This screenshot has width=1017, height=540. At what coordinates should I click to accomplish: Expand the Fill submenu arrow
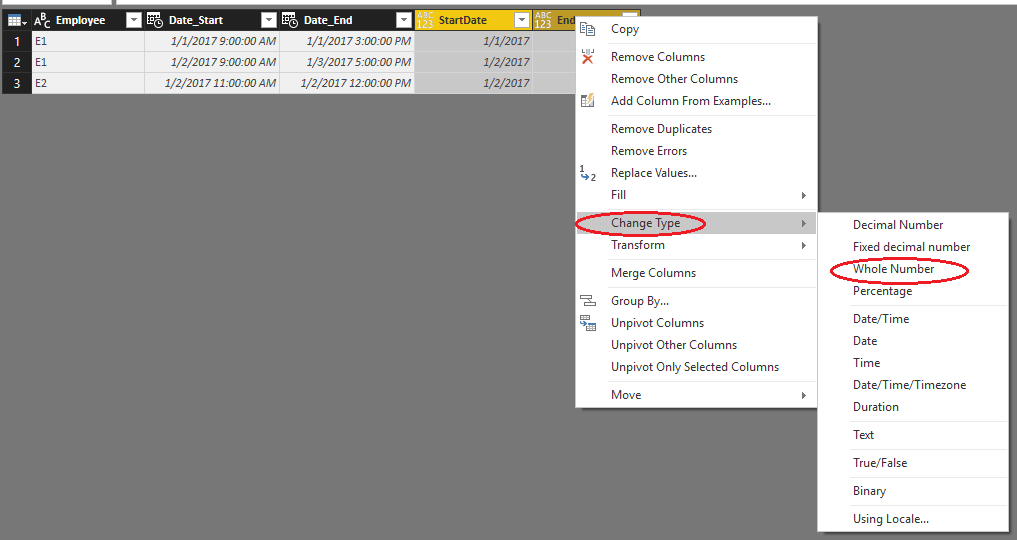click(x=804, y=195)
